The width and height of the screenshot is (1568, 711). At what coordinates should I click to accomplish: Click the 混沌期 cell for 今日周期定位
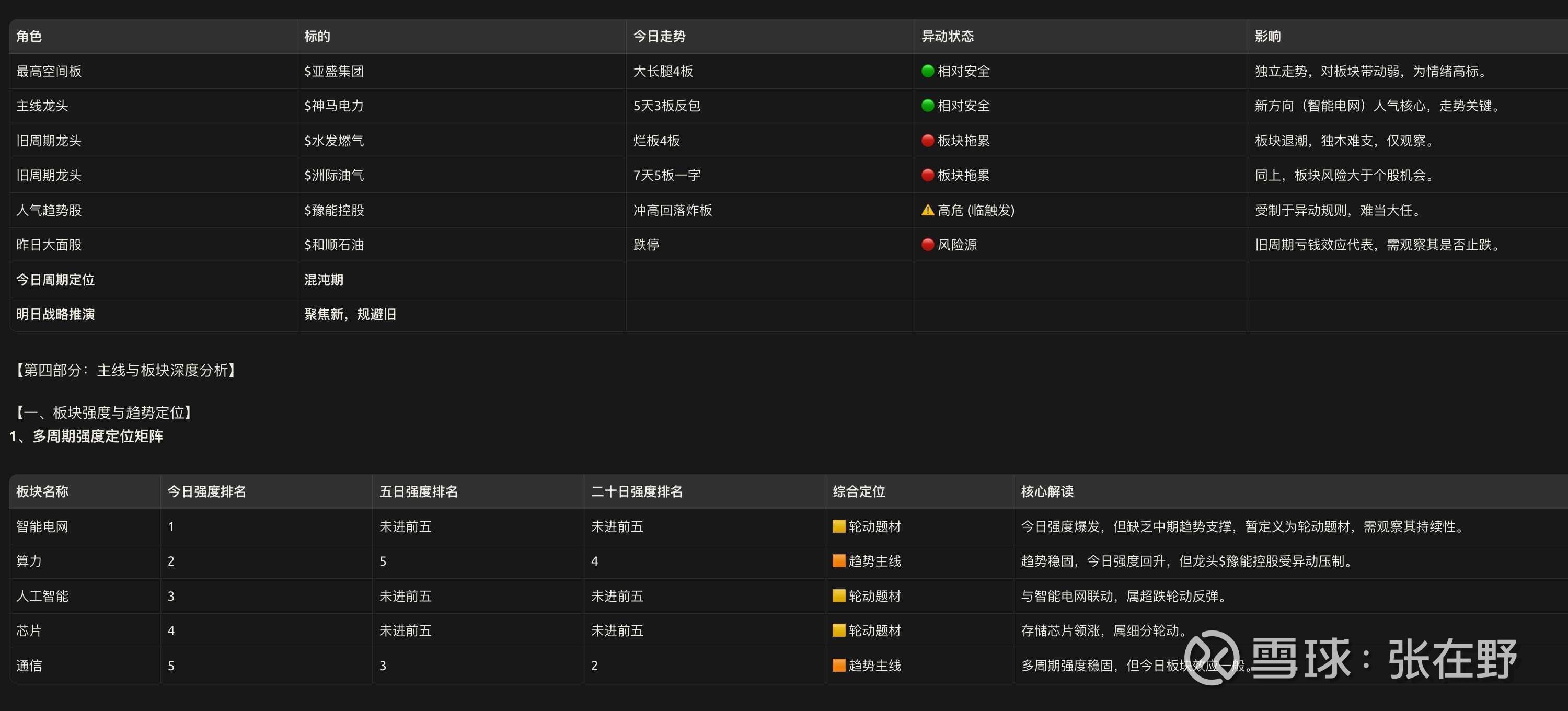pos(323,280)
